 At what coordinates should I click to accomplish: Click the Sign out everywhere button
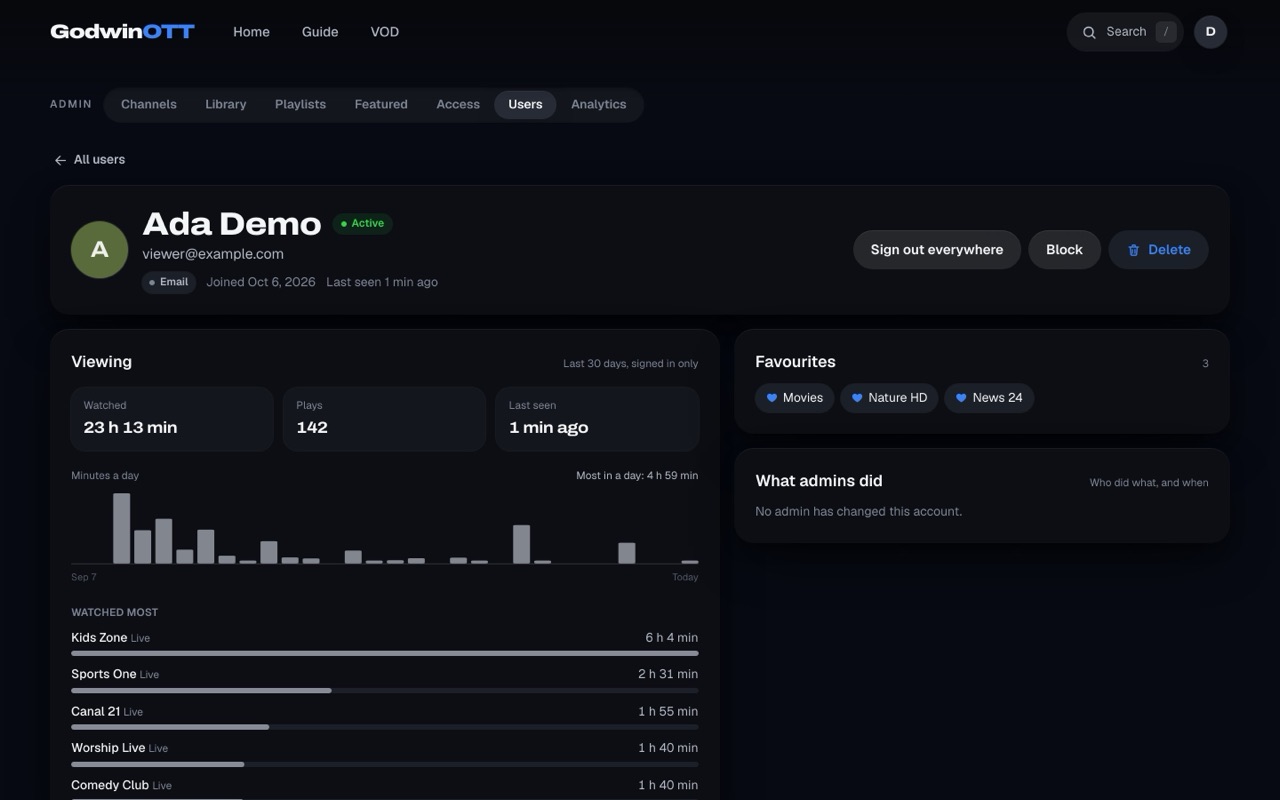click(937, 250)
